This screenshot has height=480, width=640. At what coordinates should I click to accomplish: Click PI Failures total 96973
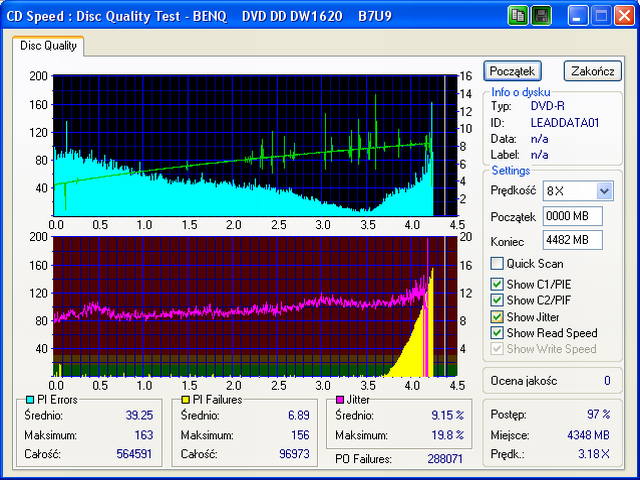pos(294,454)
